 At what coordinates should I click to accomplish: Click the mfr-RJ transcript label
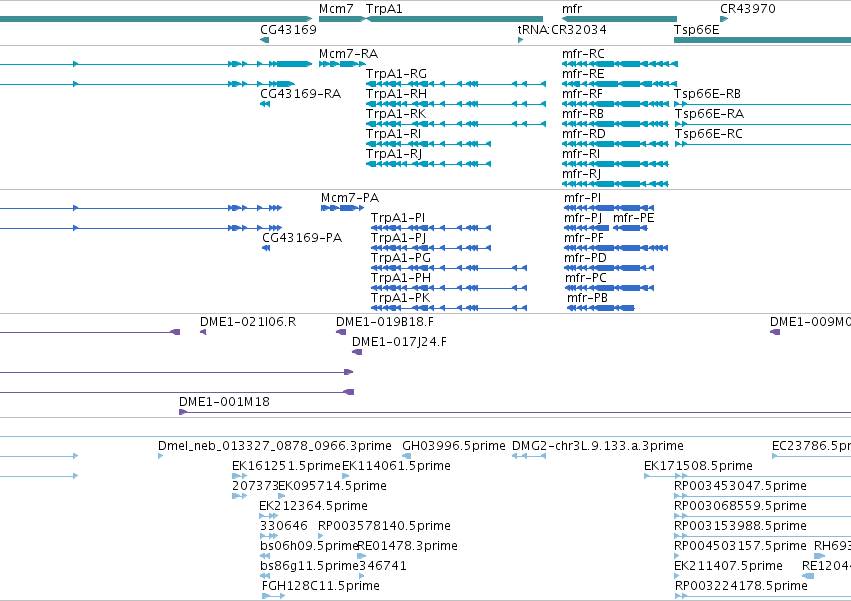(582, 174)
